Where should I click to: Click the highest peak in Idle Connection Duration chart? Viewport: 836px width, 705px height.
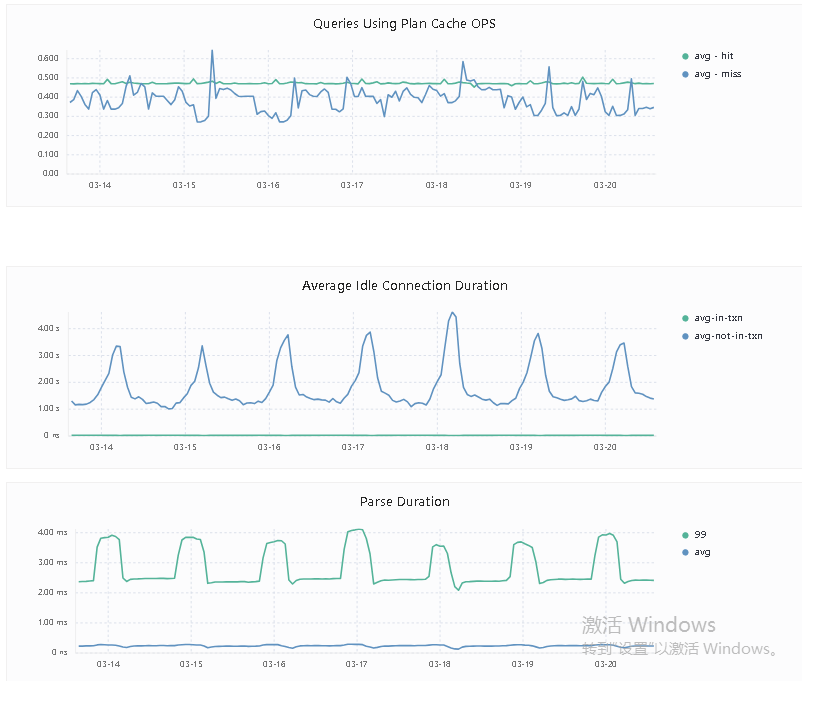pyautogui.click(x=452, y=313)
